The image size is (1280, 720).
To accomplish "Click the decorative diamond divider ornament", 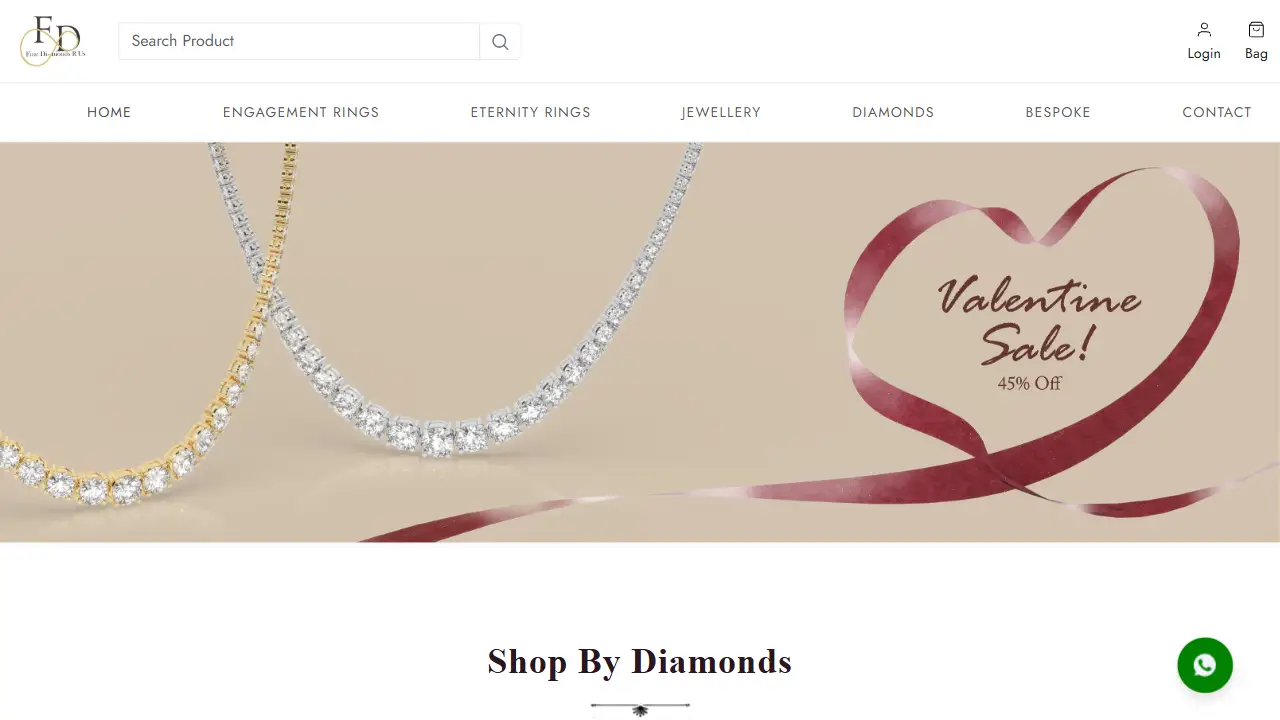I will tap(640, 709).
